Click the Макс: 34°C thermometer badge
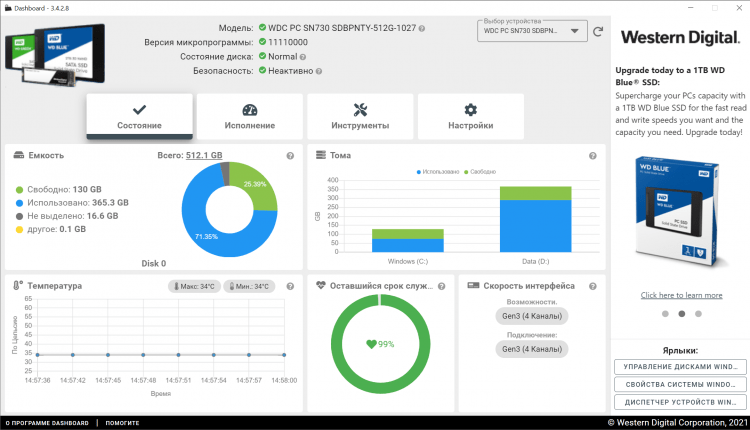The width and height of the screenshot is (750, 430). click(193, 286)
